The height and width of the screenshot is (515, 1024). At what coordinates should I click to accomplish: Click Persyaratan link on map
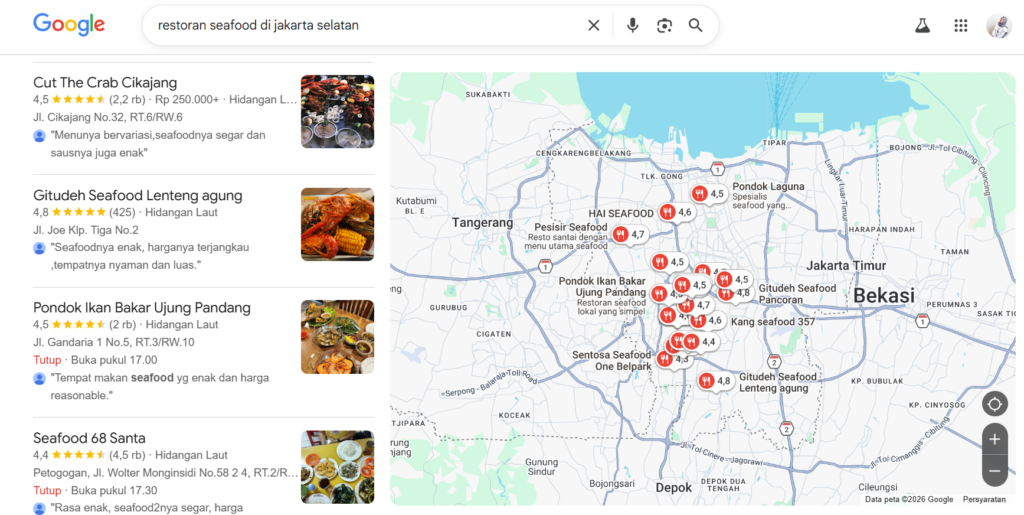tap(984, 499)
